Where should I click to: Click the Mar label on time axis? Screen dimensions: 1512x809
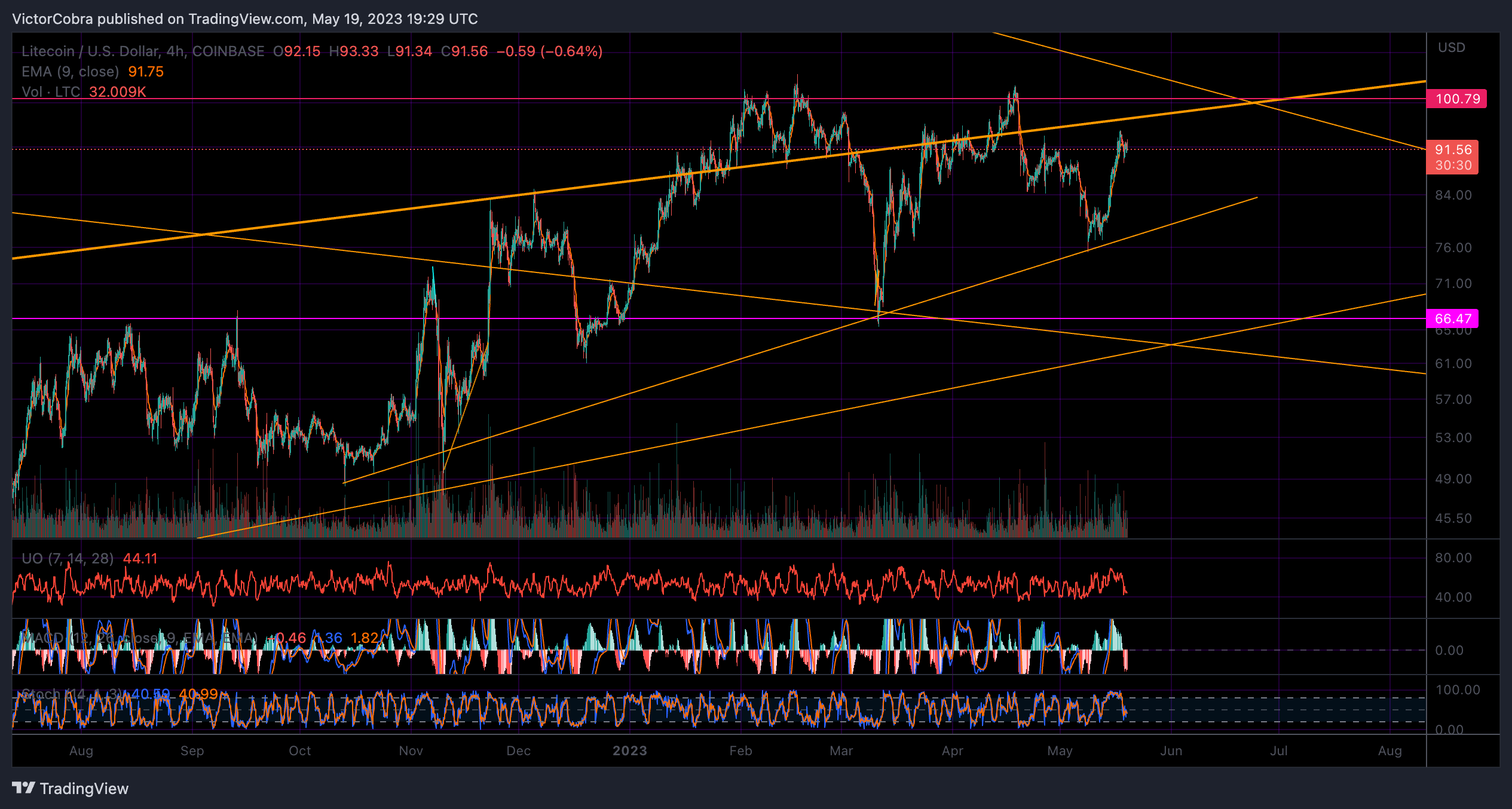[841, 751]
